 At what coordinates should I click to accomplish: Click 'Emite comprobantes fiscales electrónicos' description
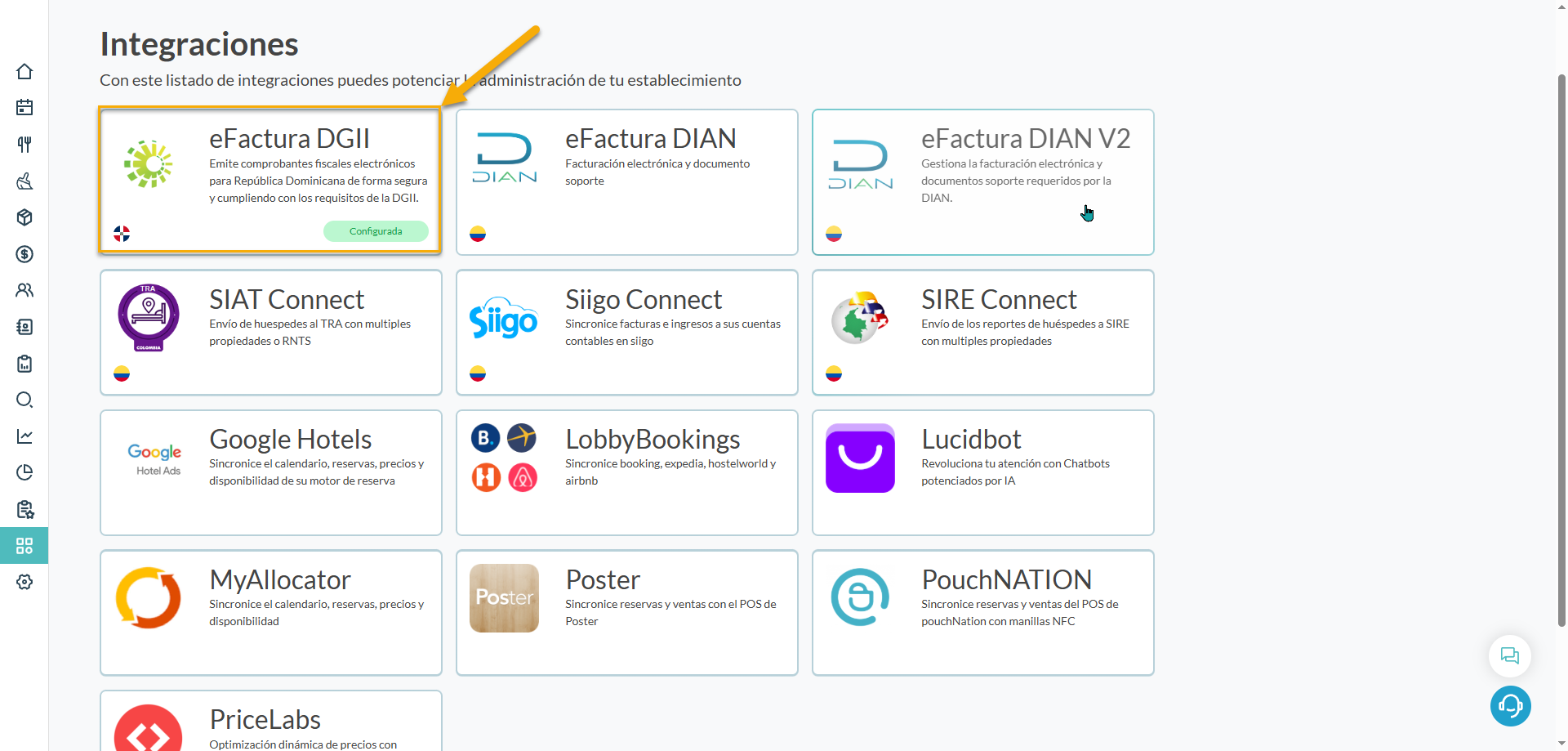pyautogui.click(x=318, y=181)
